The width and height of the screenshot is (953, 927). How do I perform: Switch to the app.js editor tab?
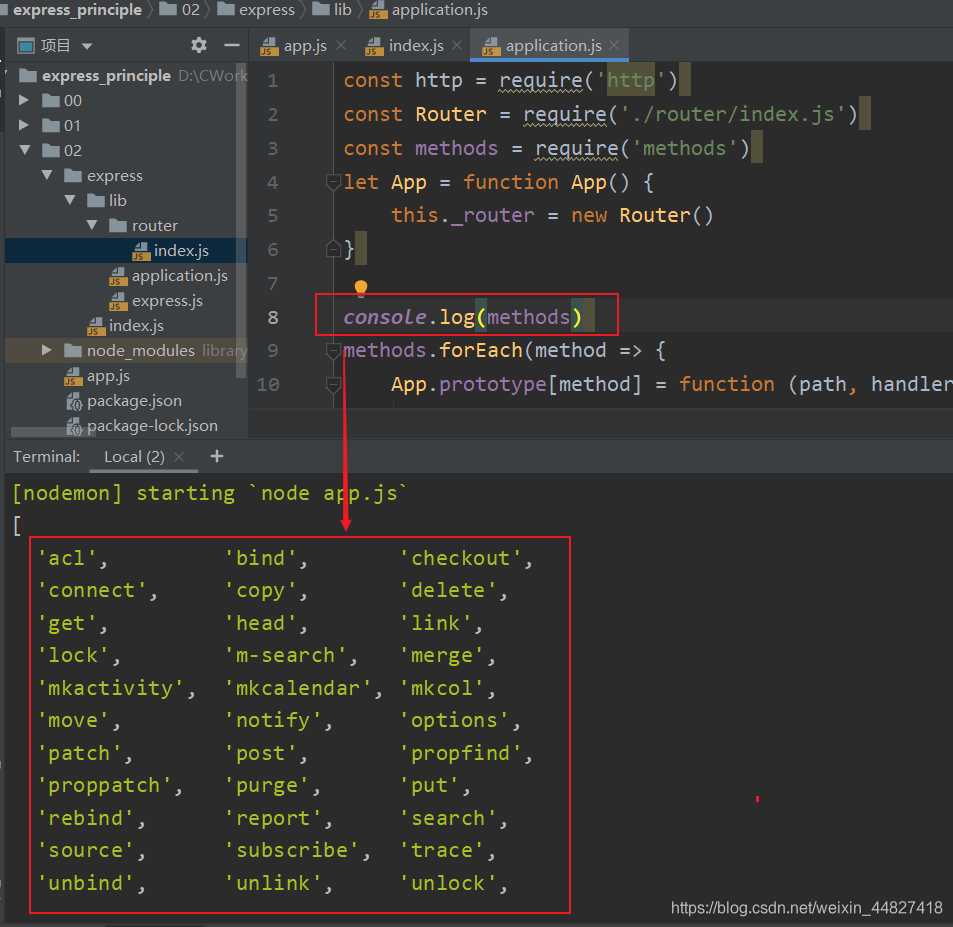[x=294, y=46]
